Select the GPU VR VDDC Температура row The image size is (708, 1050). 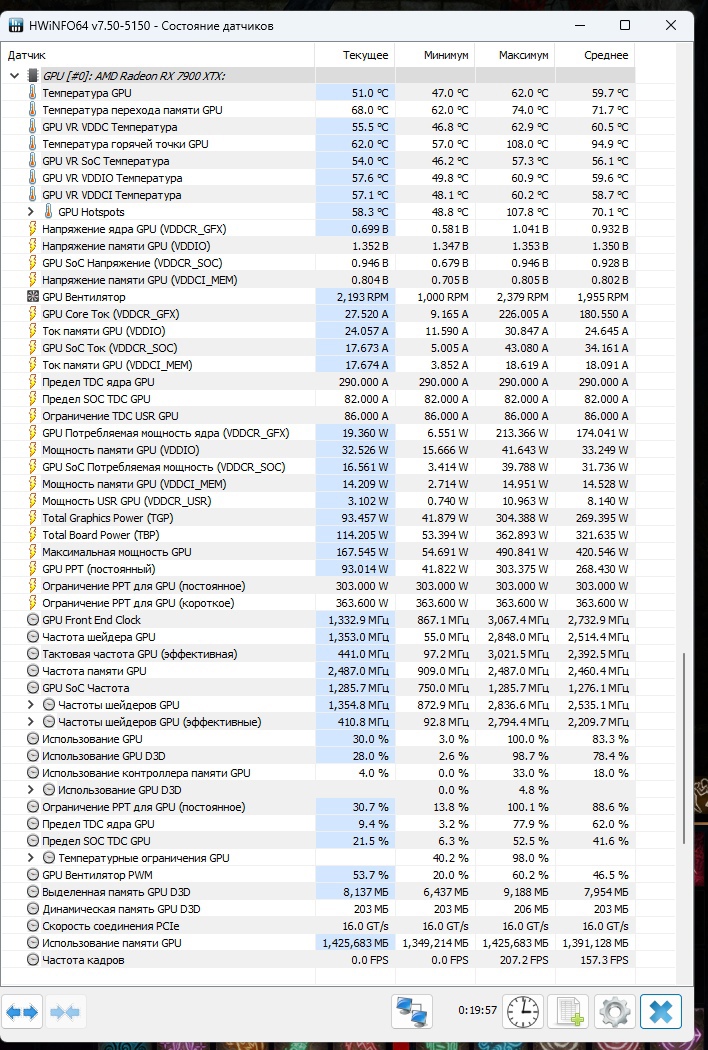coord(318,127)
